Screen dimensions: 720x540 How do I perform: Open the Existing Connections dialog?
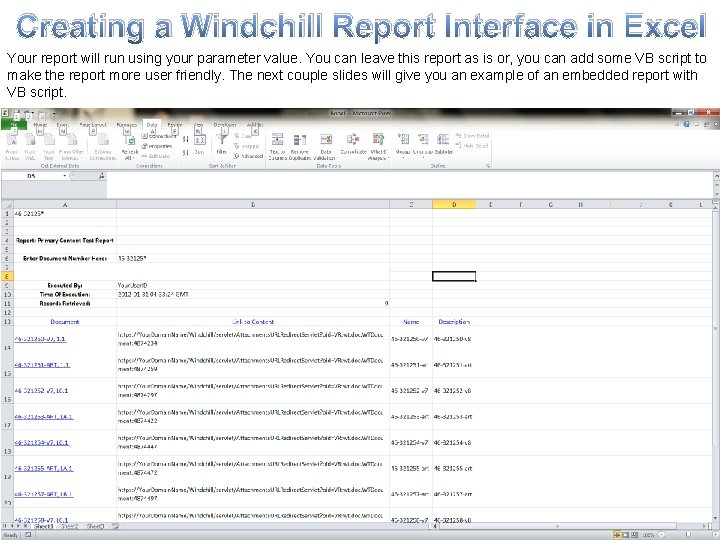(x=103, y=147)
